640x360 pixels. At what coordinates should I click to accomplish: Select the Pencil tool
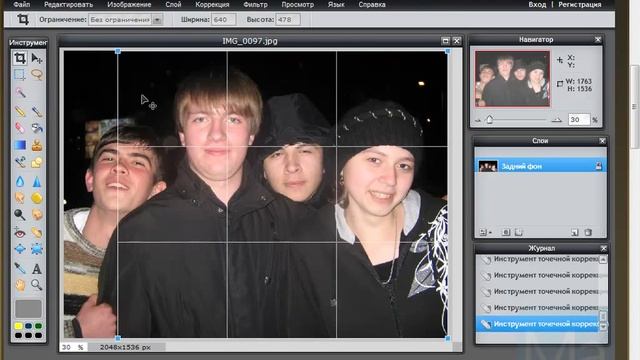coord(20,111)
